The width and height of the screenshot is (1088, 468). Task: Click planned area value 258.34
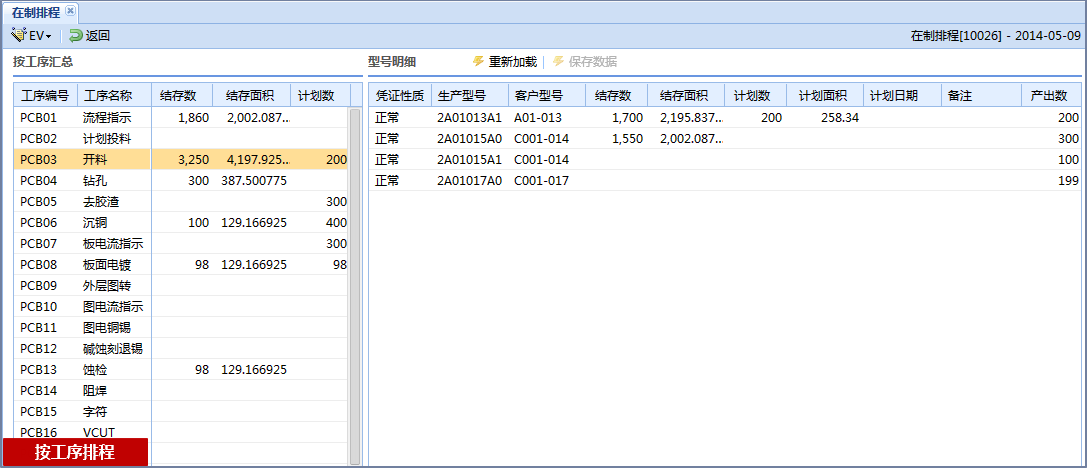point(840,118)
